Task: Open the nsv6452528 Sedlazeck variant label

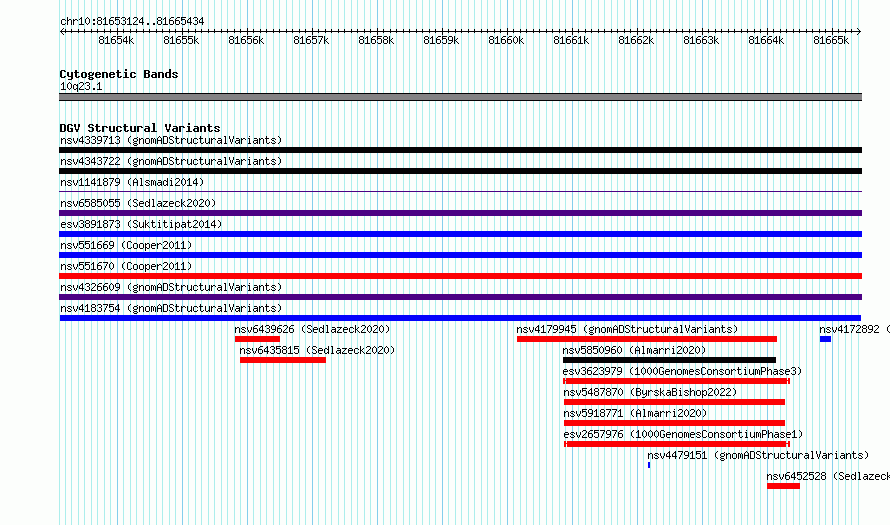Action: pos(828,476)
